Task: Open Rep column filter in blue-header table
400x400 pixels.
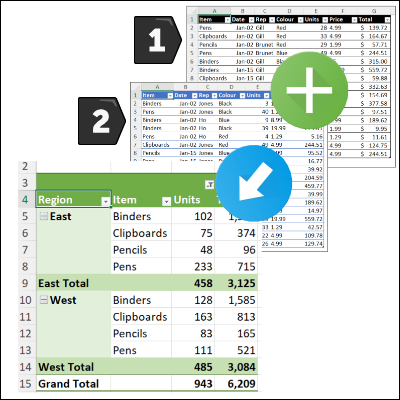Action: (x=214, y=96)
